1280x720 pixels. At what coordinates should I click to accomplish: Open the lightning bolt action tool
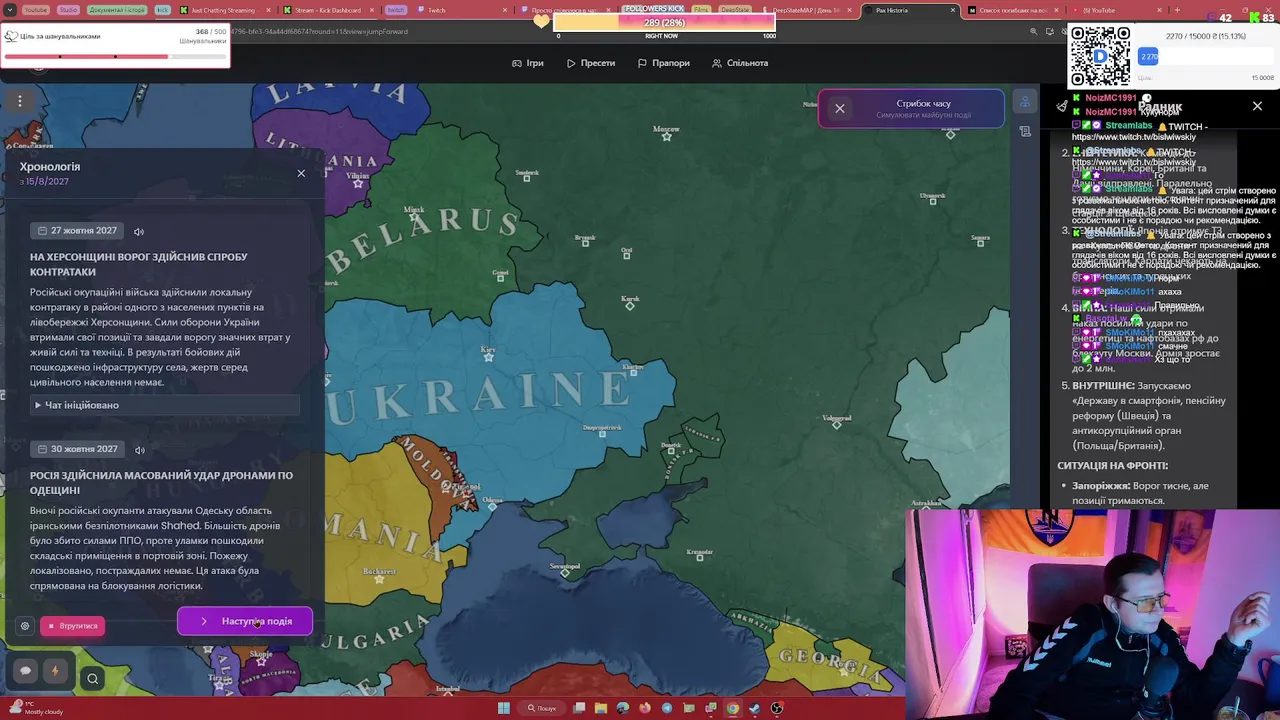click(55, 671)
